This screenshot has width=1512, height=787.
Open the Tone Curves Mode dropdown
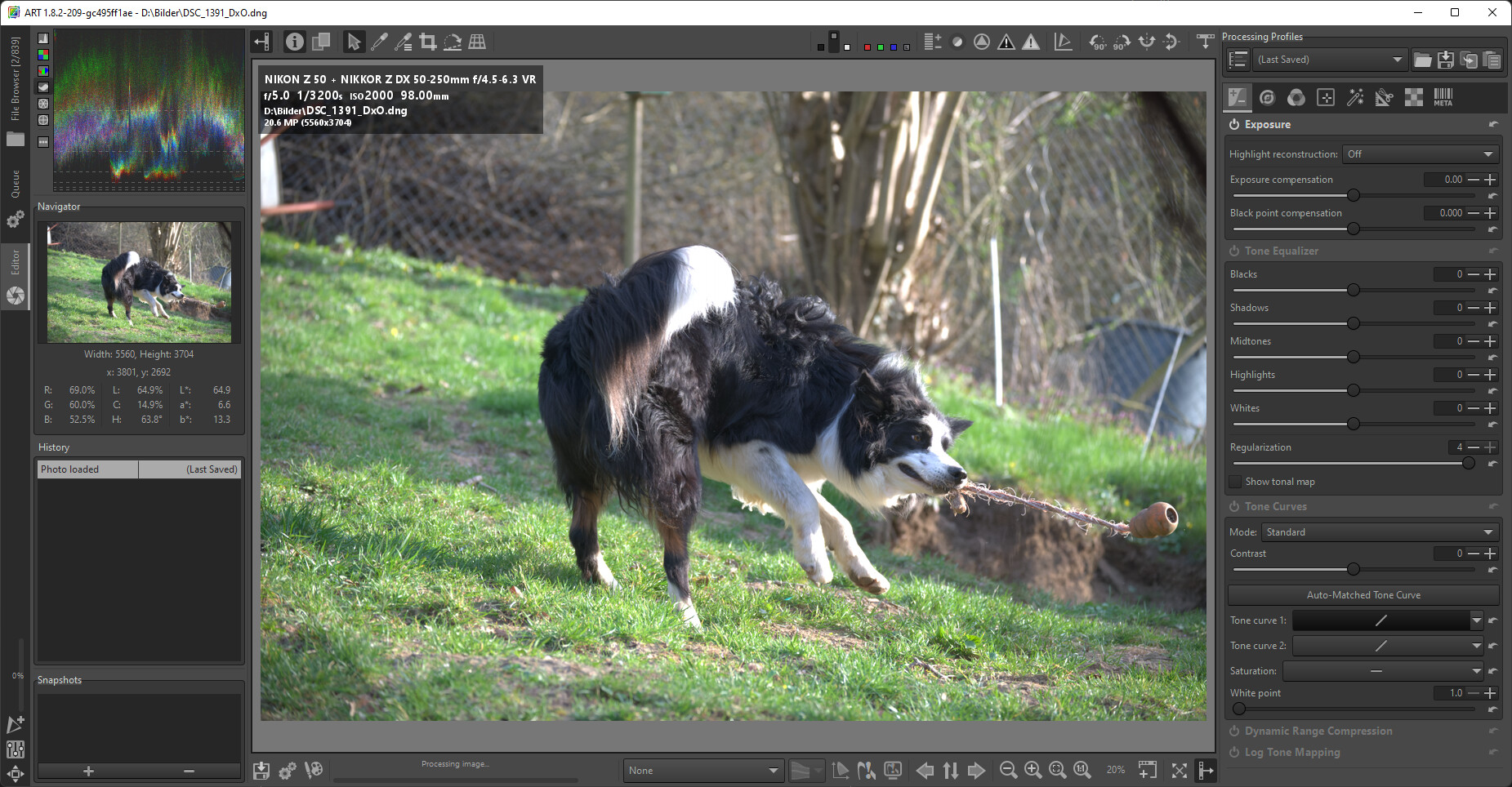click(x=1379, y=532)
